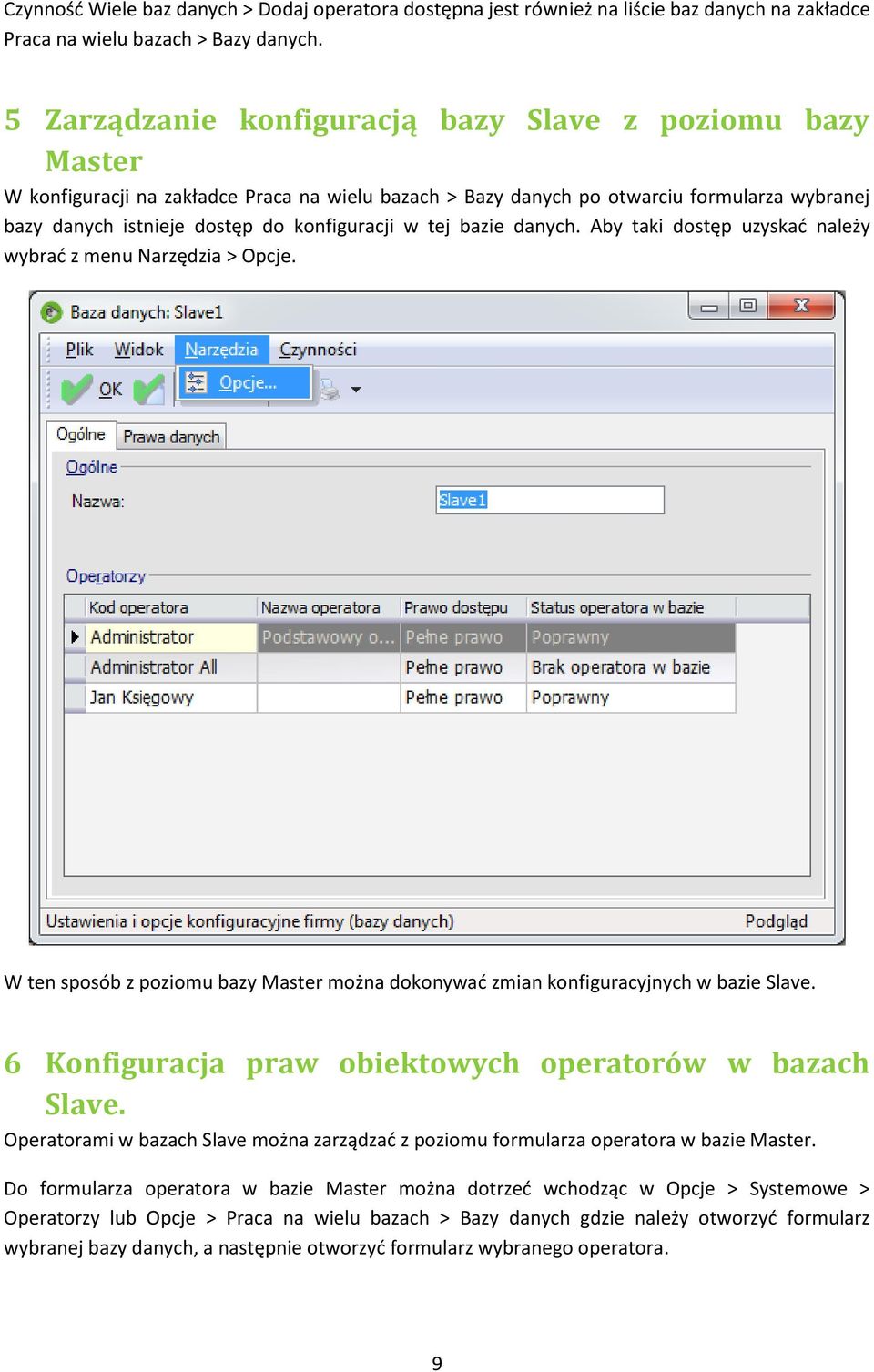
Task: Click the Kod operatora column header
Action: click(x=171, y=607)
